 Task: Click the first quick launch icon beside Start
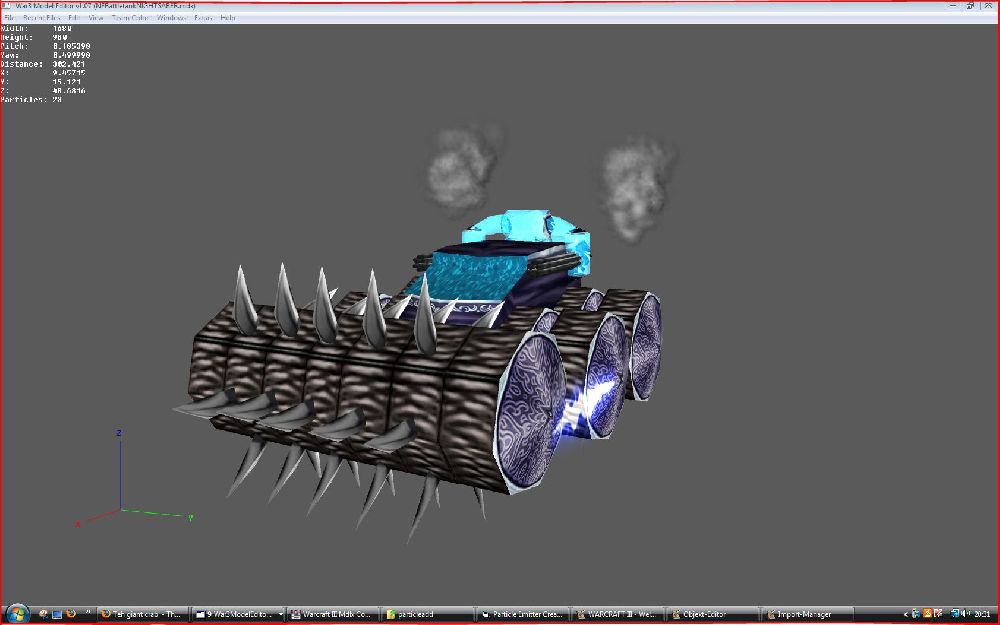[x=43, y=614]
